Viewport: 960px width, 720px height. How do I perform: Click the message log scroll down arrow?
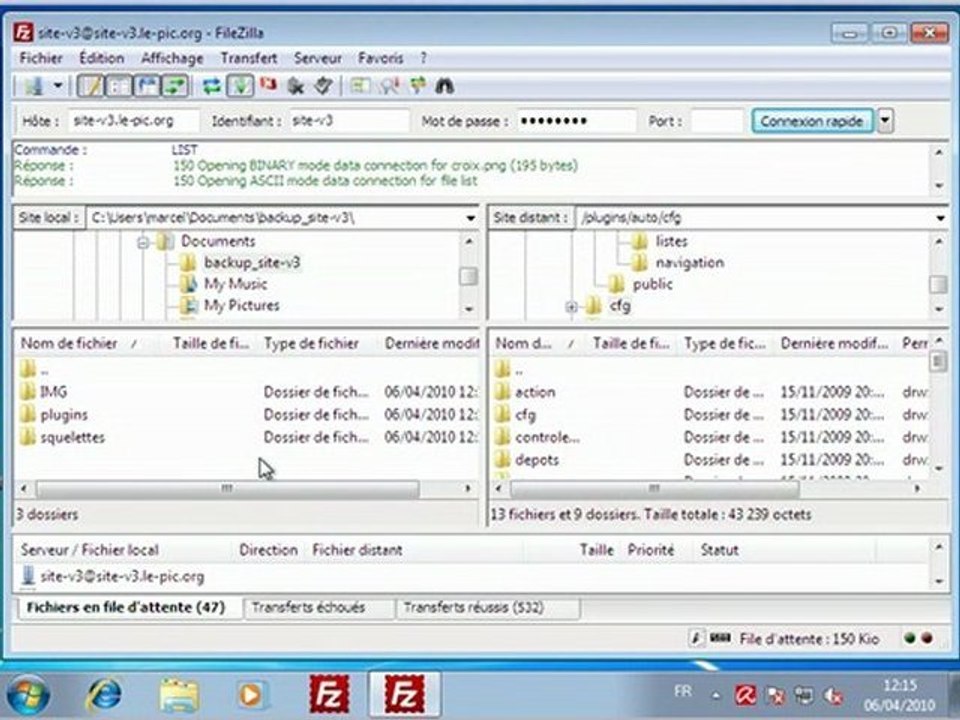[x=939, y=186]
